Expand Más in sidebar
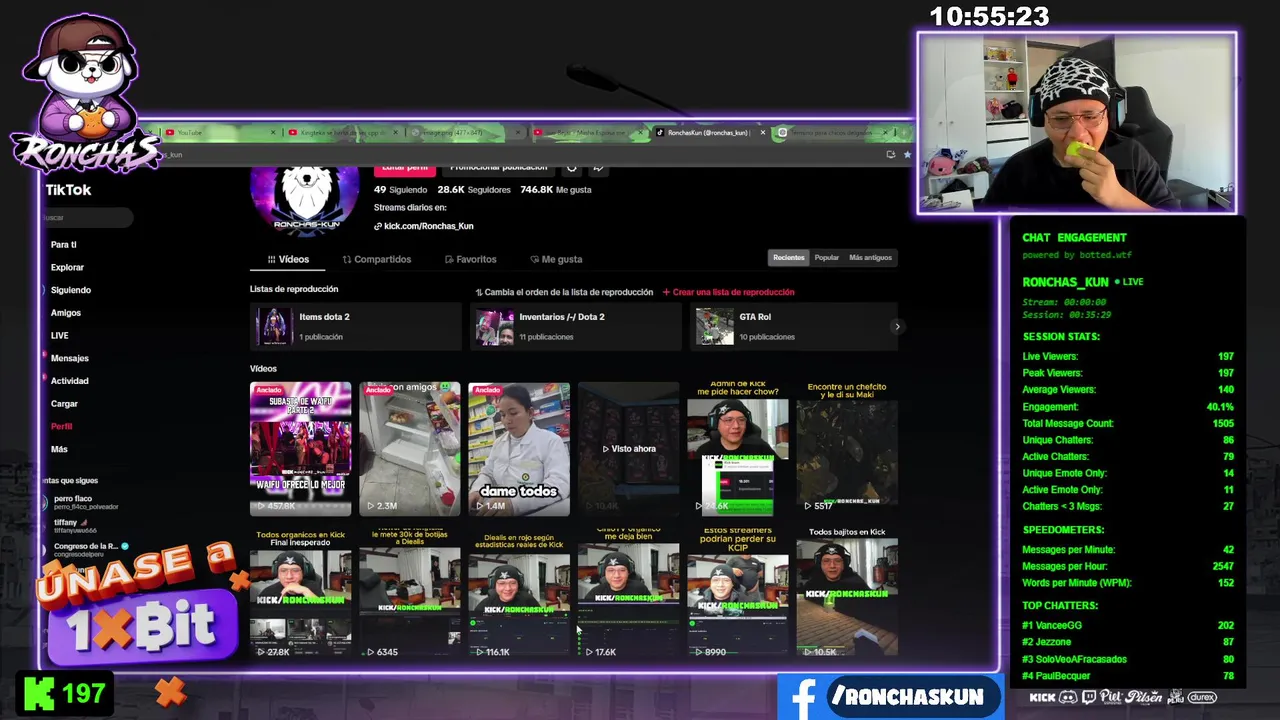 click(60, 450)
